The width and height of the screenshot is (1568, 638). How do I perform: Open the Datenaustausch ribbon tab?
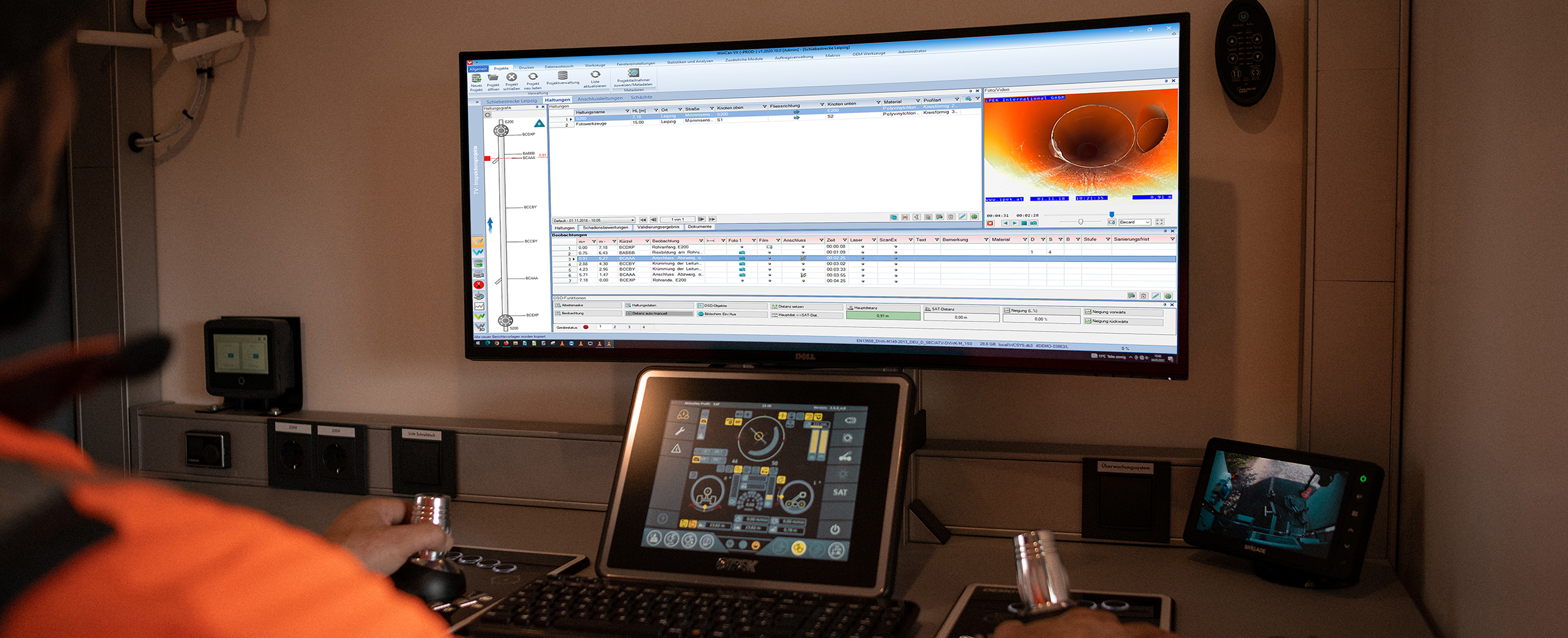pyautogui.click(x=559, y=66)
